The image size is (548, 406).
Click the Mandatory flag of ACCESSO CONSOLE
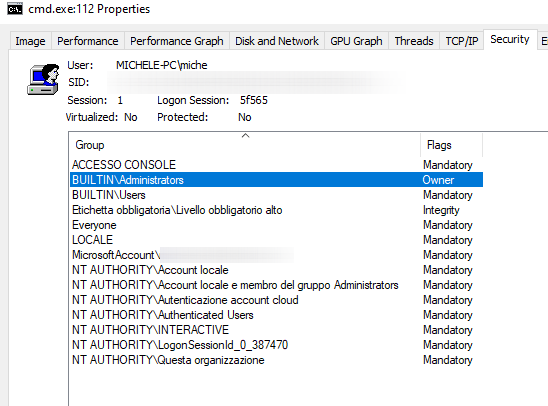tap(448, 165)
